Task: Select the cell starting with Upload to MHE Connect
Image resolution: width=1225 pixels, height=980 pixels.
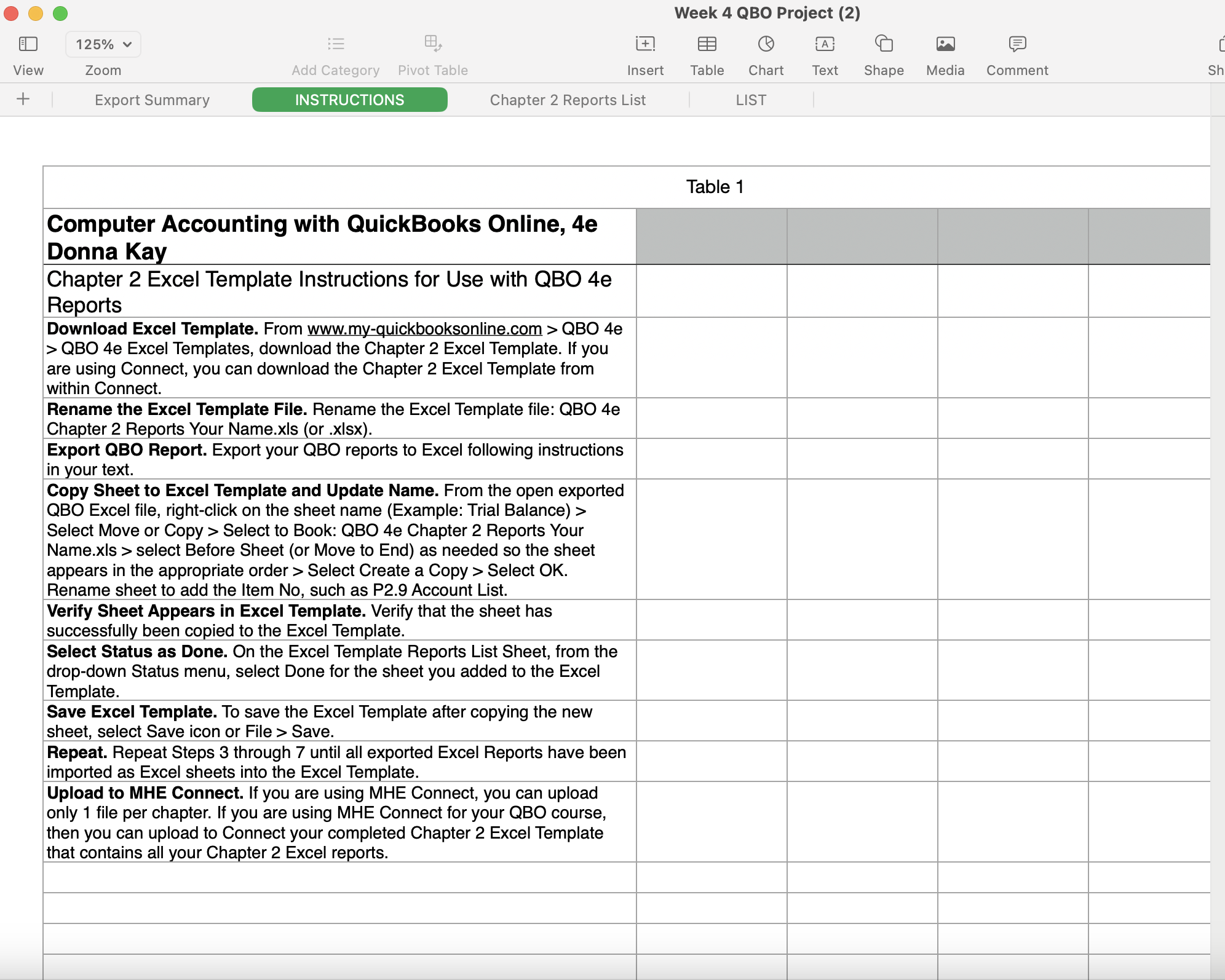Action: [x=338, y=823]
